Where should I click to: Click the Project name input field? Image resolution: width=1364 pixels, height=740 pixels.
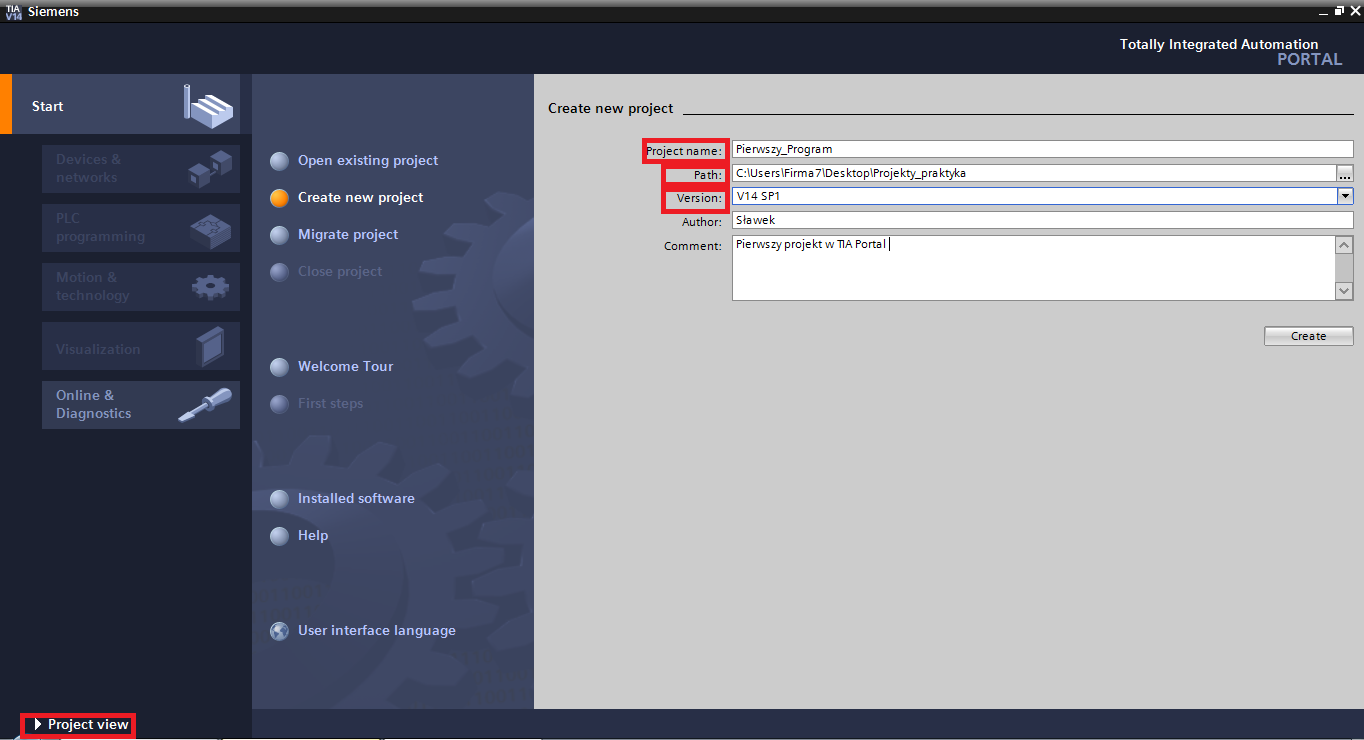(1040, 150)
